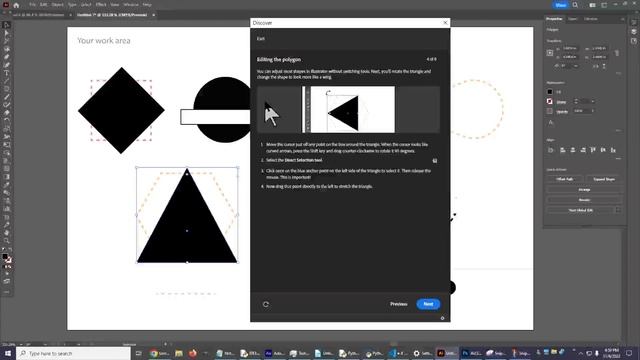Select the Hand tool in the toolbar
The image size is (640, 360).
[6, 233]
